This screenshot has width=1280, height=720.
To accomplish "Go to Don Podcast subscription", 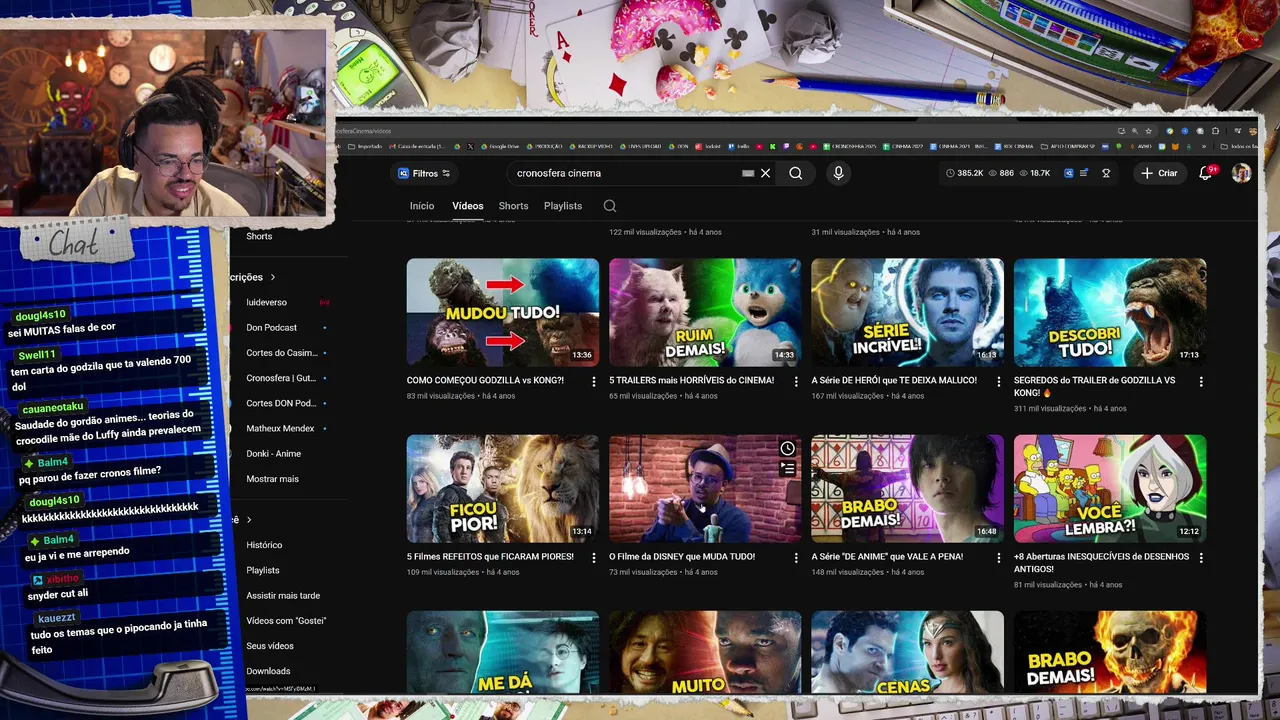I will pos(272,327).
